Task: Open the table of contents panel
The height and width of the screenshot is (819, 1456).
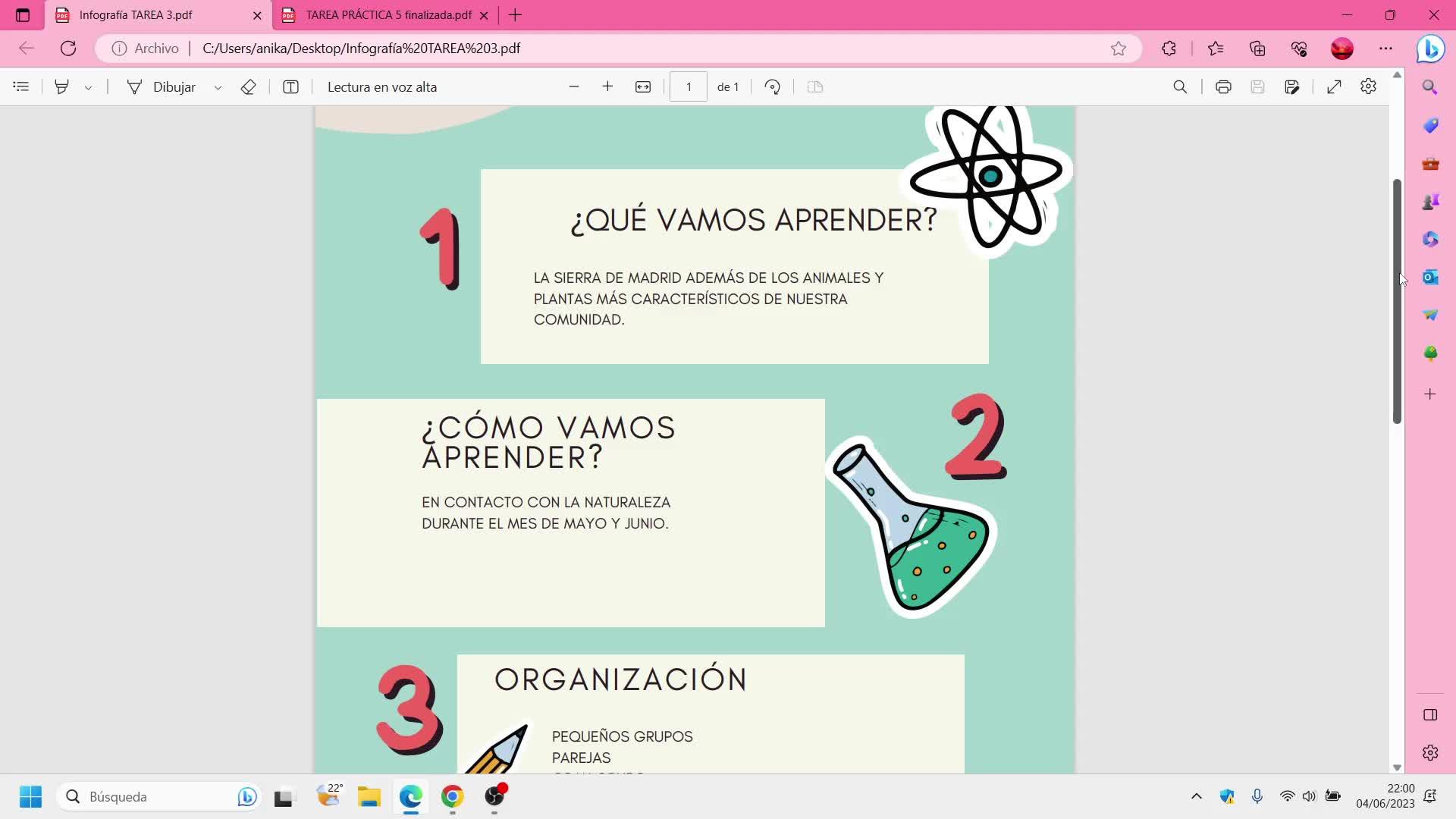Action: tap(21, 87)
